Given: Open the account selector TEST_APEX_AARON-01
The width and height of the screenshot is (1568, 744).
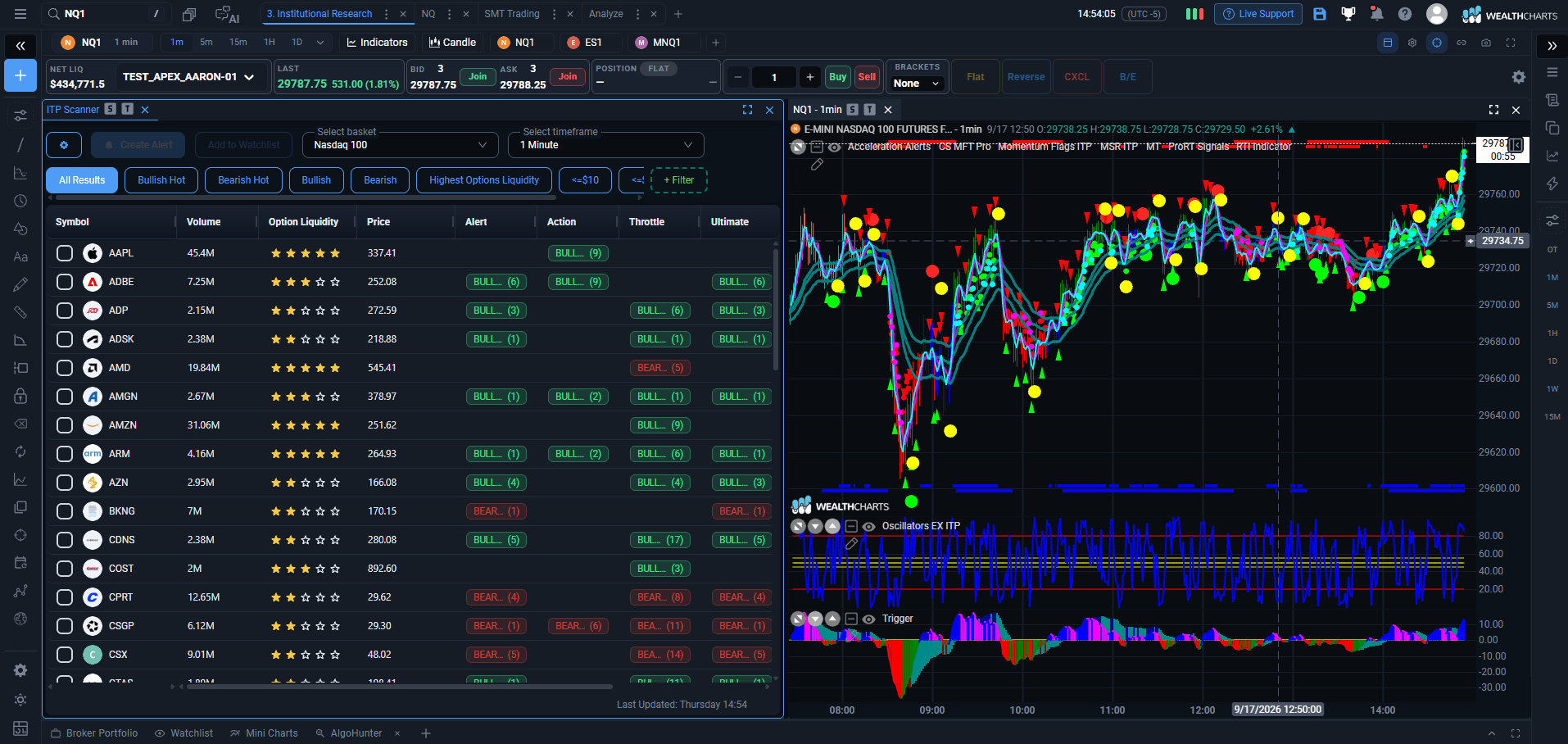Looking at the screenshot, I should (188, 77).
